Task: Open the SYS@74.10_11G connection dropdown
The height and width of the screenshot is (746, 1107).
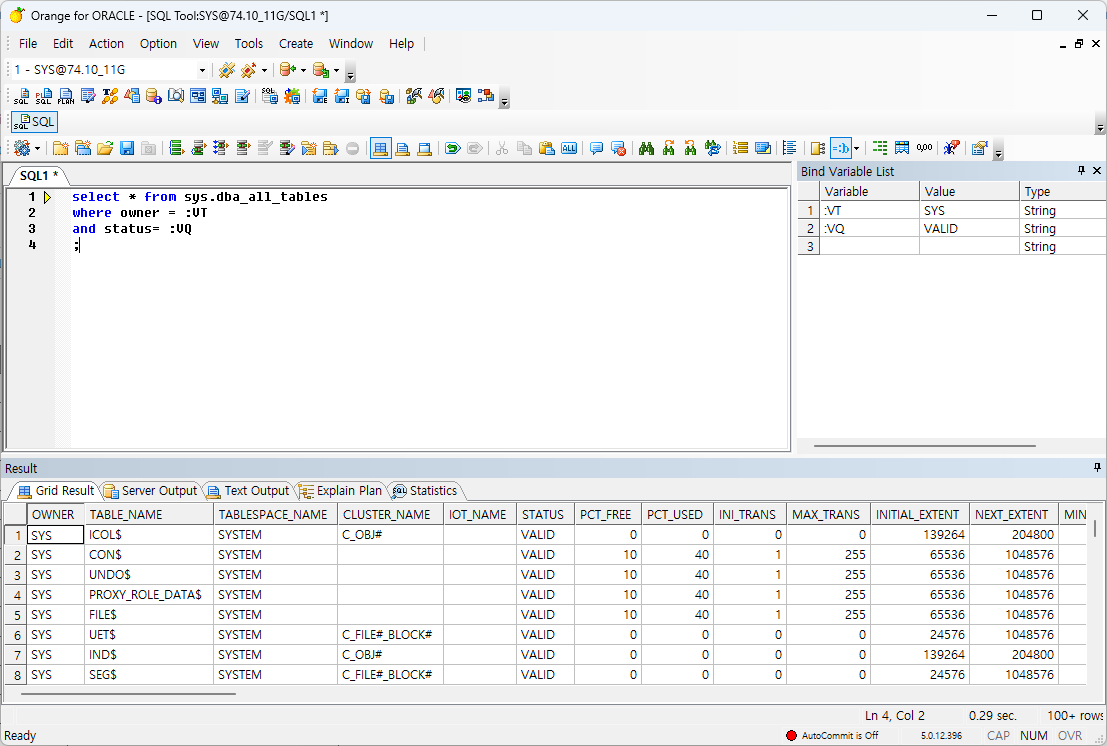Action: (202, 70)
